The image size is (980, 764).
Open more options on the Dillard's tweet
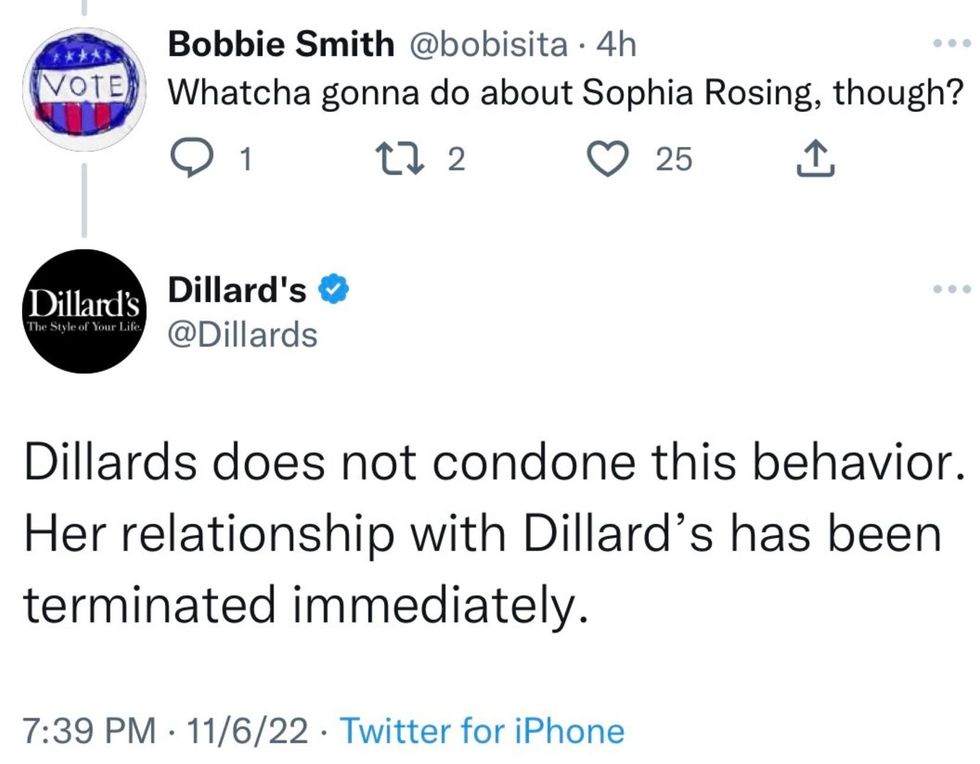[950, 291]
